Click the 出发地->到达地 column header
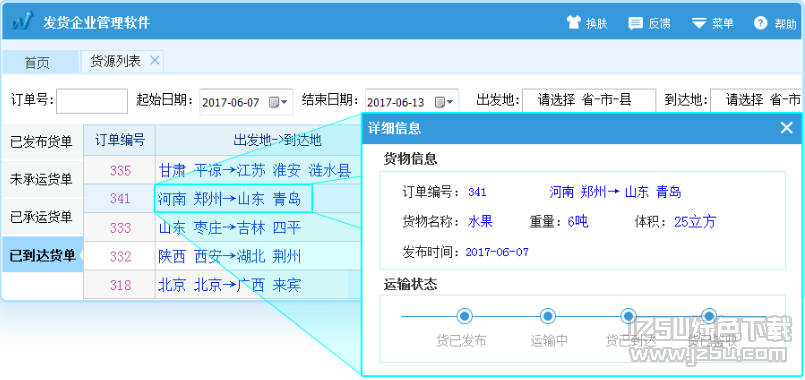805x380 pixels. pos(277,140)
